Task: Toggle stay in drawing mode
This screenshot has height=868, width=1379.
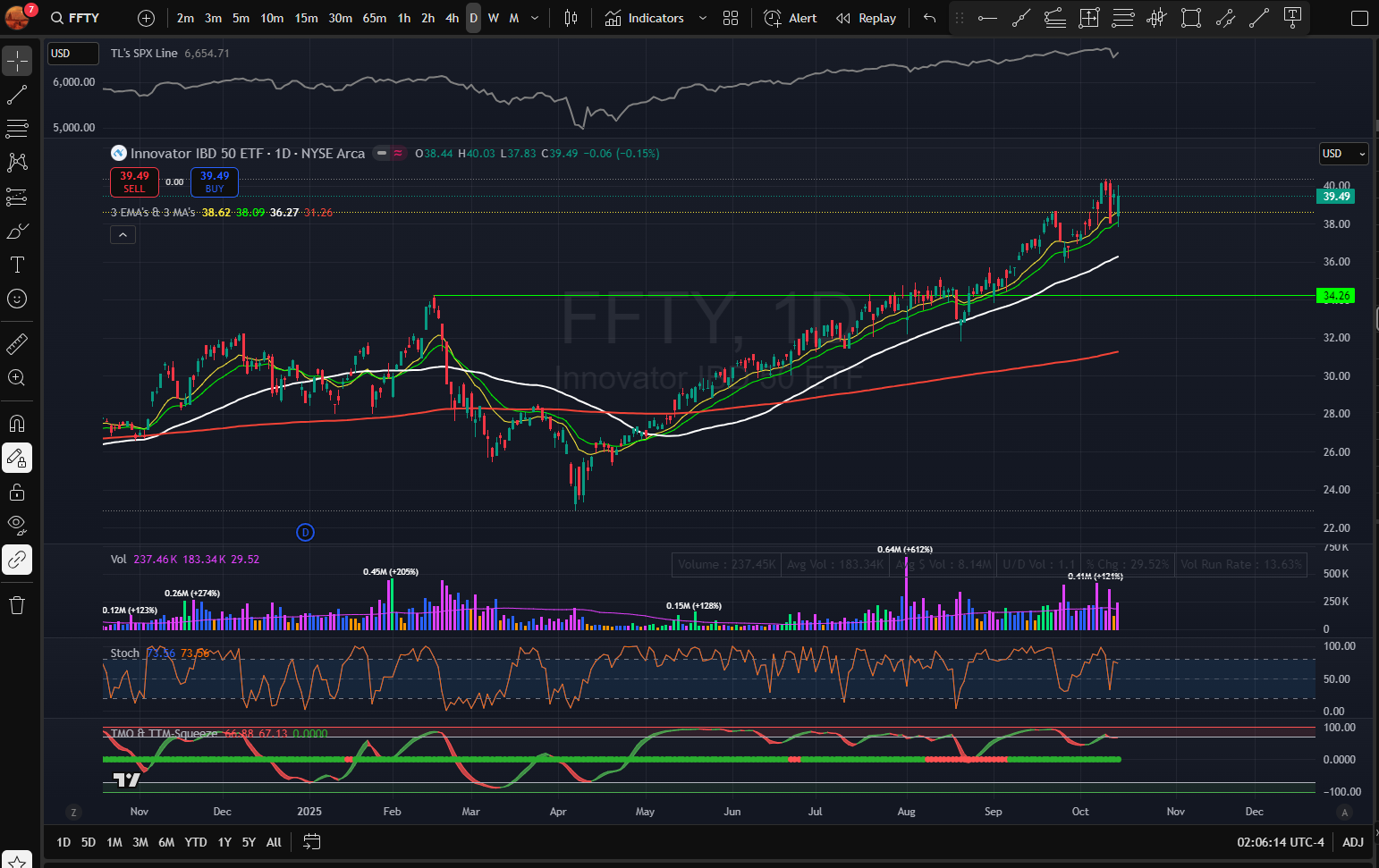Action: point(17,458)
